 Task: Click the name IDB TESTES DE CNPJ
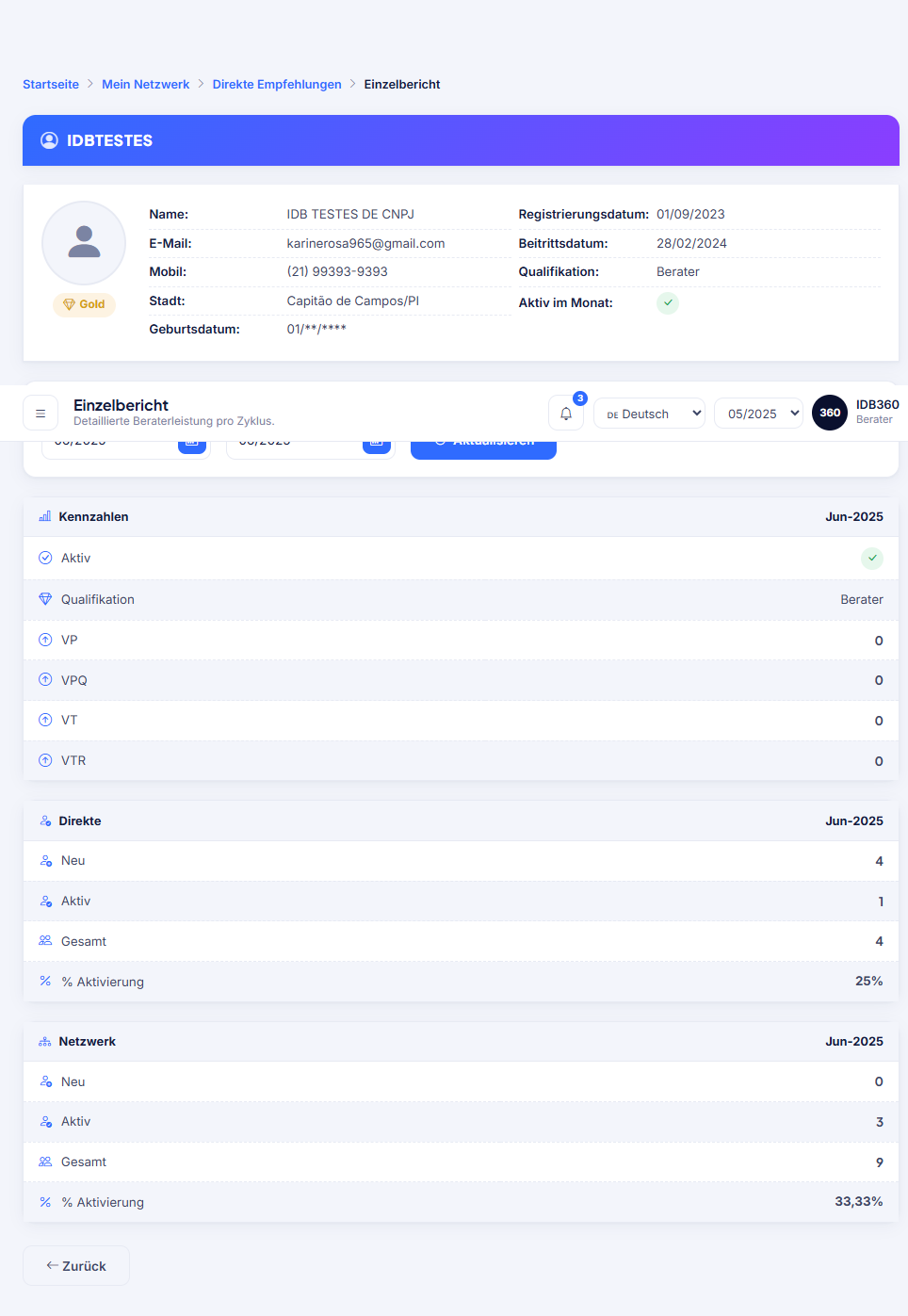tap(350, 214)
